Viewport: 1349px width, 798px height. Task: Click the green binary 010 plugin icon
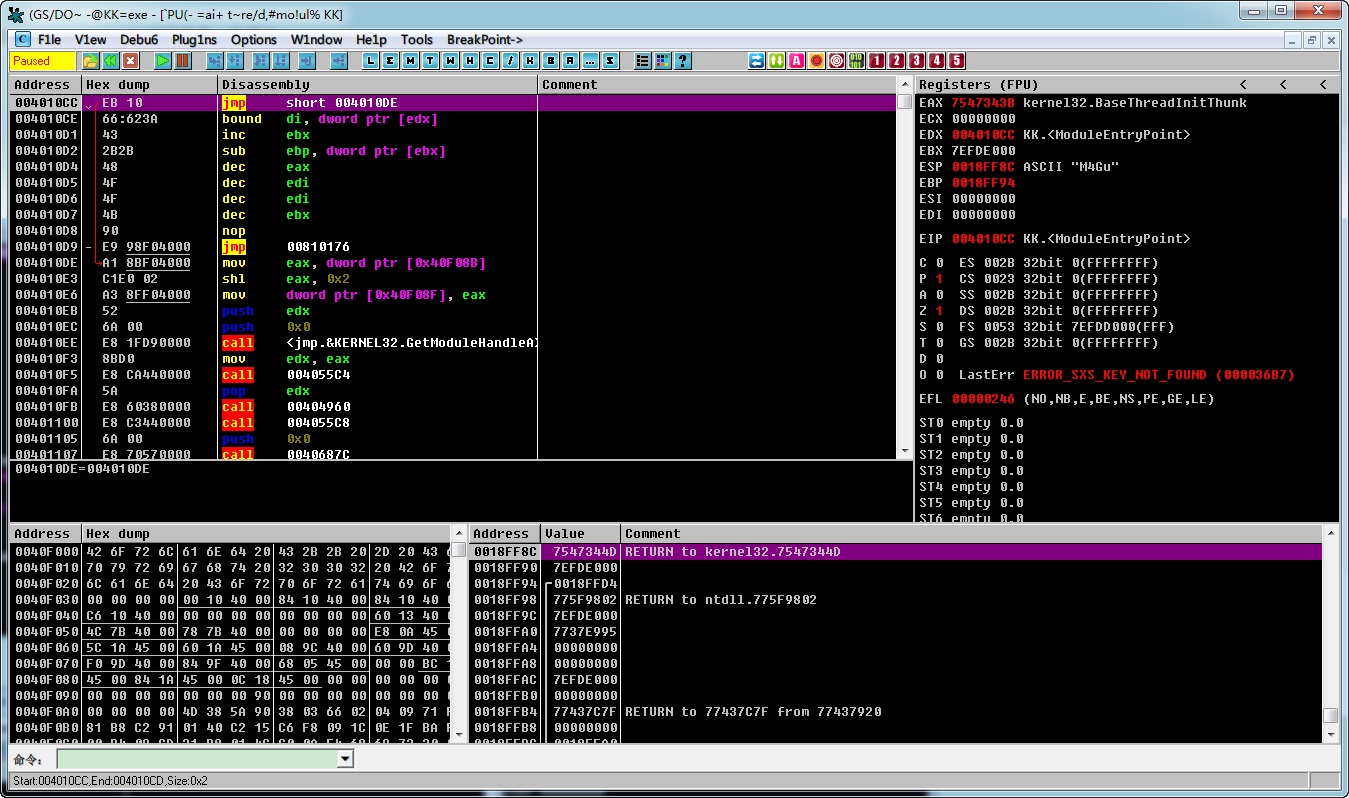[x=856, y=61]
